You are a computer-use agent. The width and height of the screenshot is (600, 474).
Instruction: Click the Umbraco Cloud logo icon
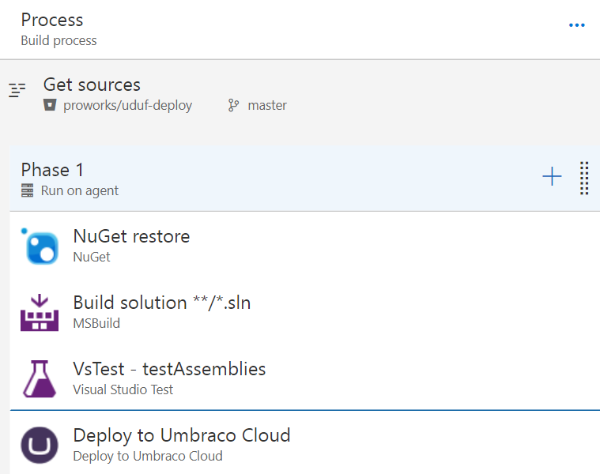tap(40, 444)
